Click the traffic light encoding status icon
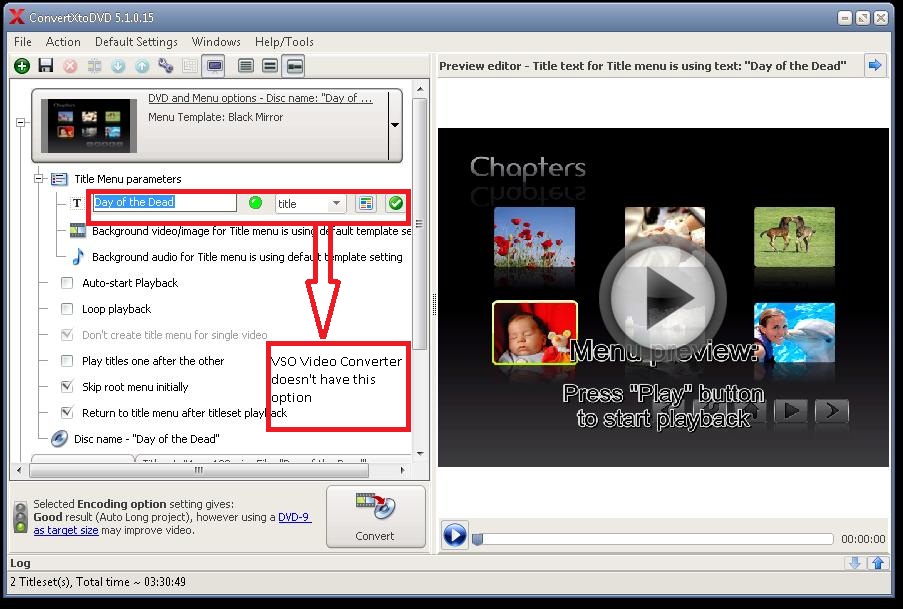This screenshot has height=609, width=903. pos(21,517)
